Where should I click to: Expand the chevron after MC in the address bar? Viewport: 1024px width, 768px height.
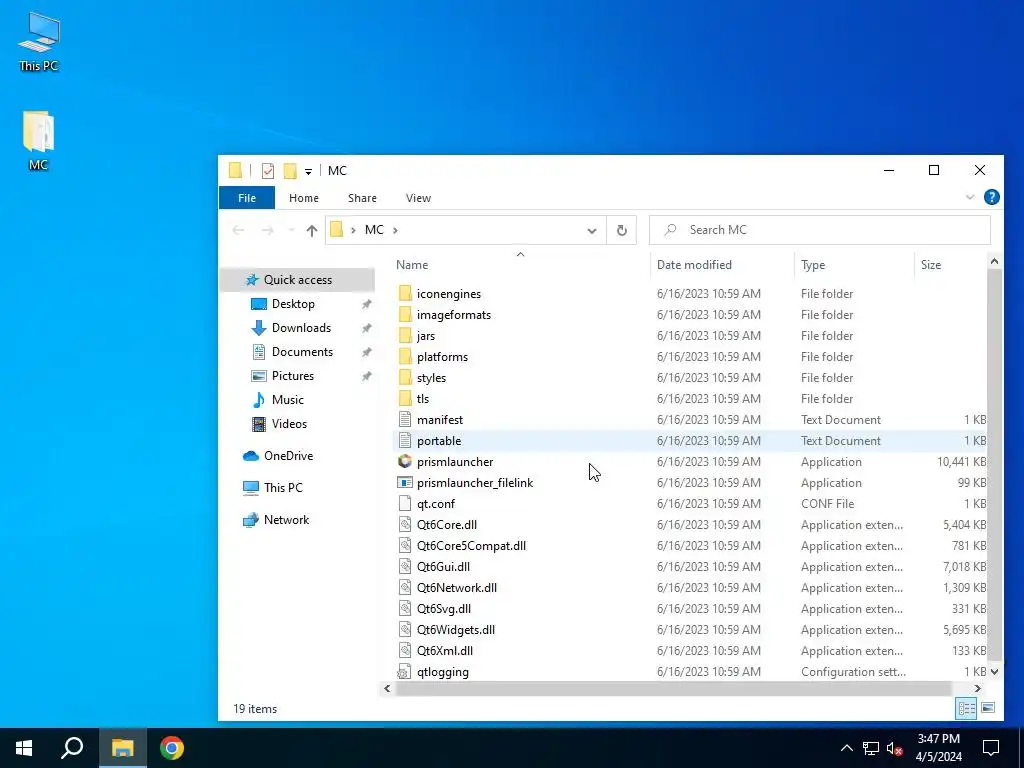tap(395, 231)
